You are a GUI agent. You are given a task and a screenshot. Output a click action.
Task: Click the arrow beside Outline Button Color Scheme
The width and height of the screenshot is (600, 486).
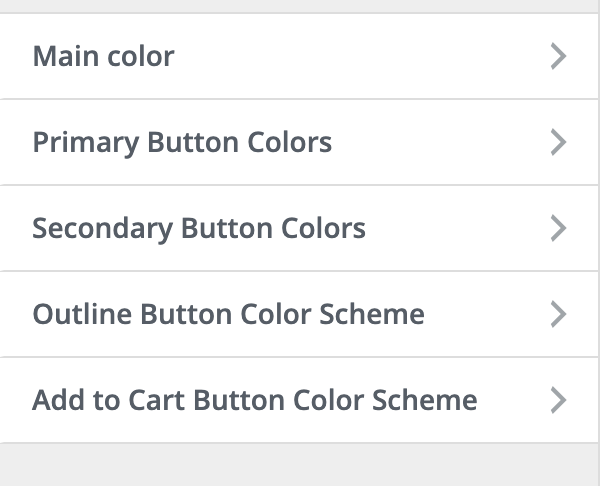559,314
